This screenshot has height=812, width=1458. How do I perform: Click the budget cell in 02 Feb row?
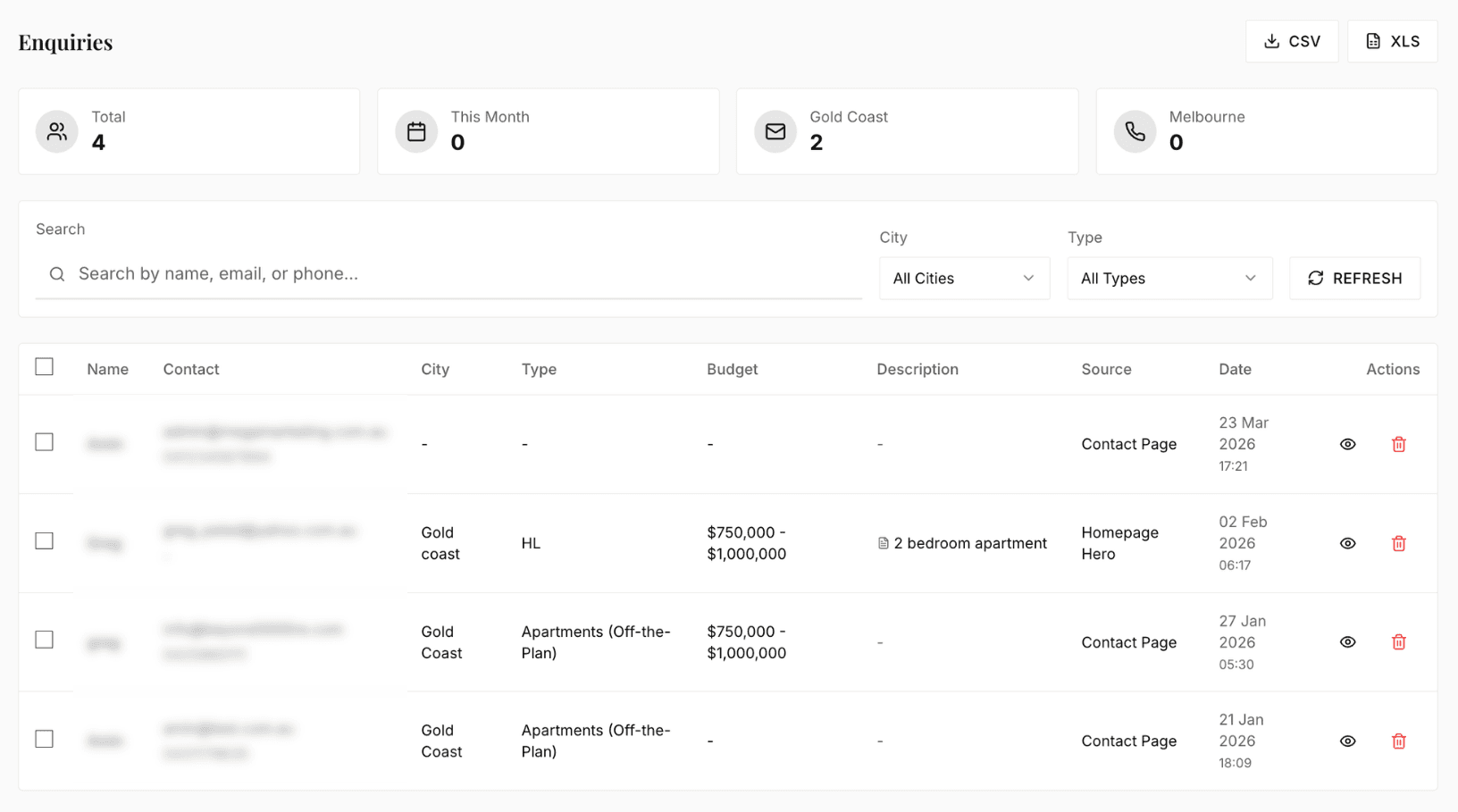click(747, 543)
